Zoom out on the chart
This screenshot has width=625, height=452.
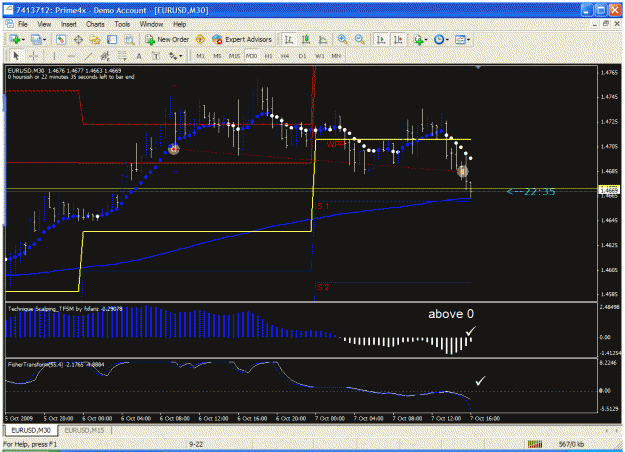(x=359, y=39)
